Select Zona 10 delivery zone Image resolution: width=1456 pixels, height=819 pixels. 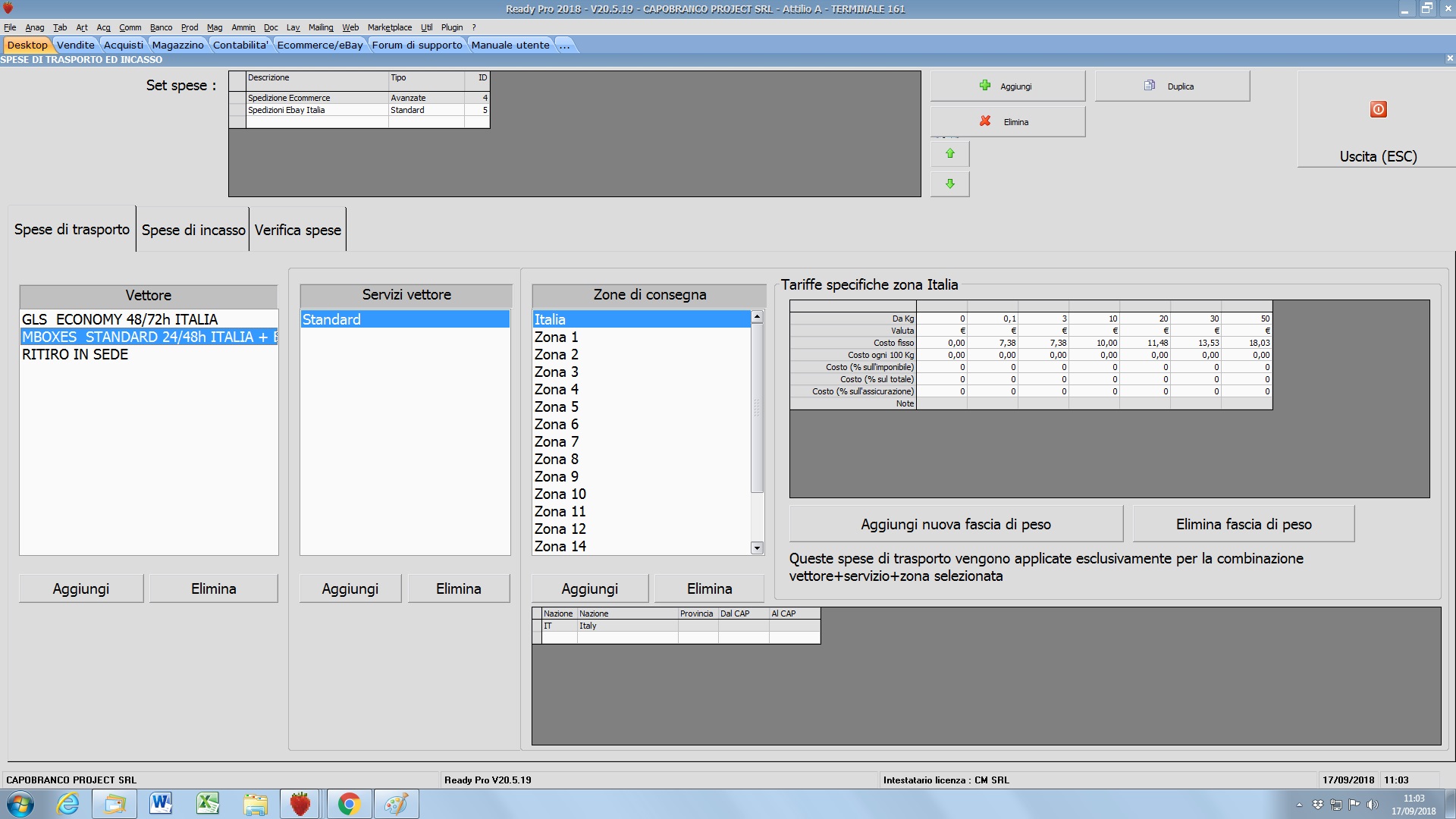coord(642,494)
